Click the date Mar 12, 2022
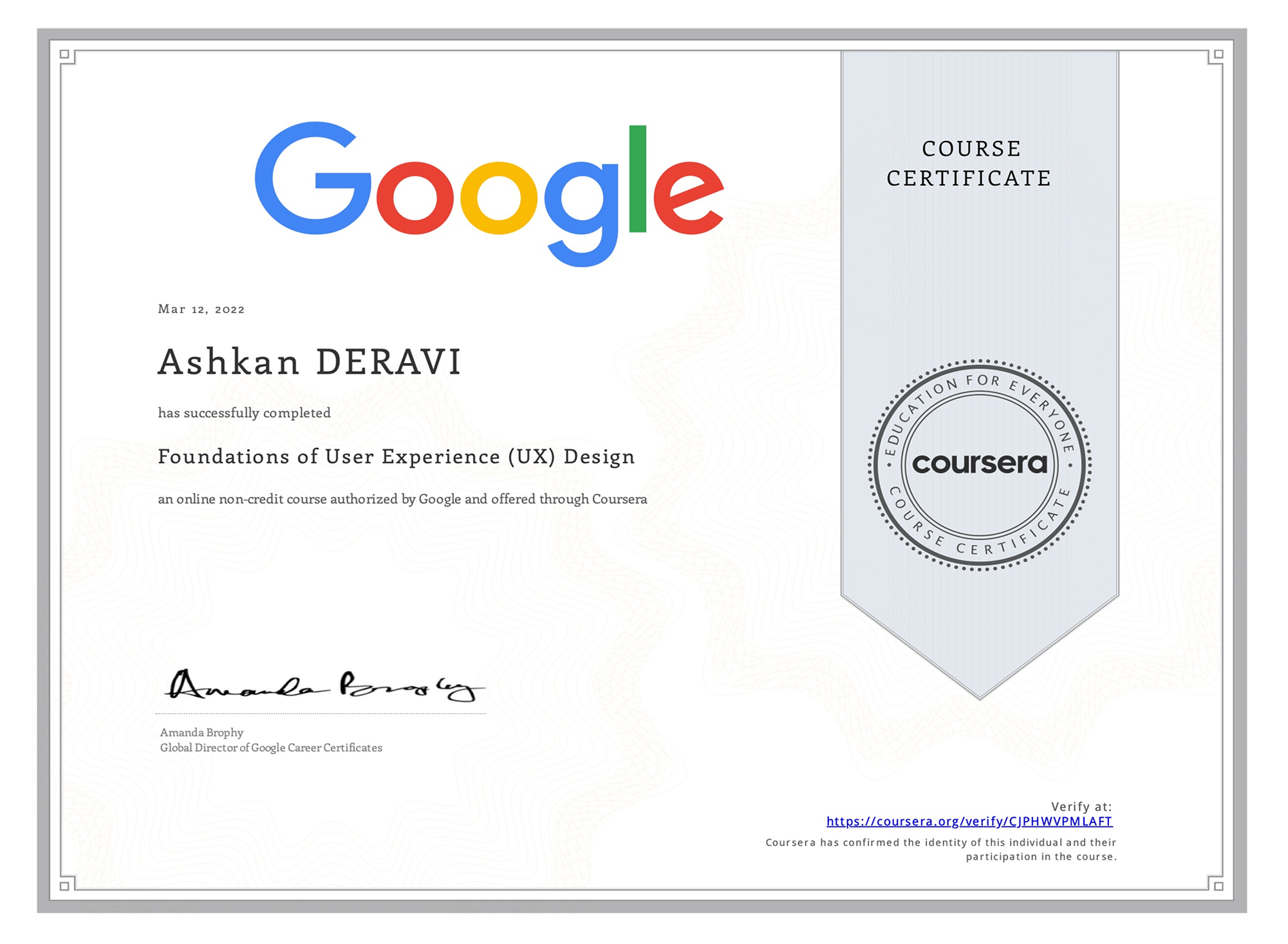Viewport: 1288px width, 944px height. click(x=201, y=309)
